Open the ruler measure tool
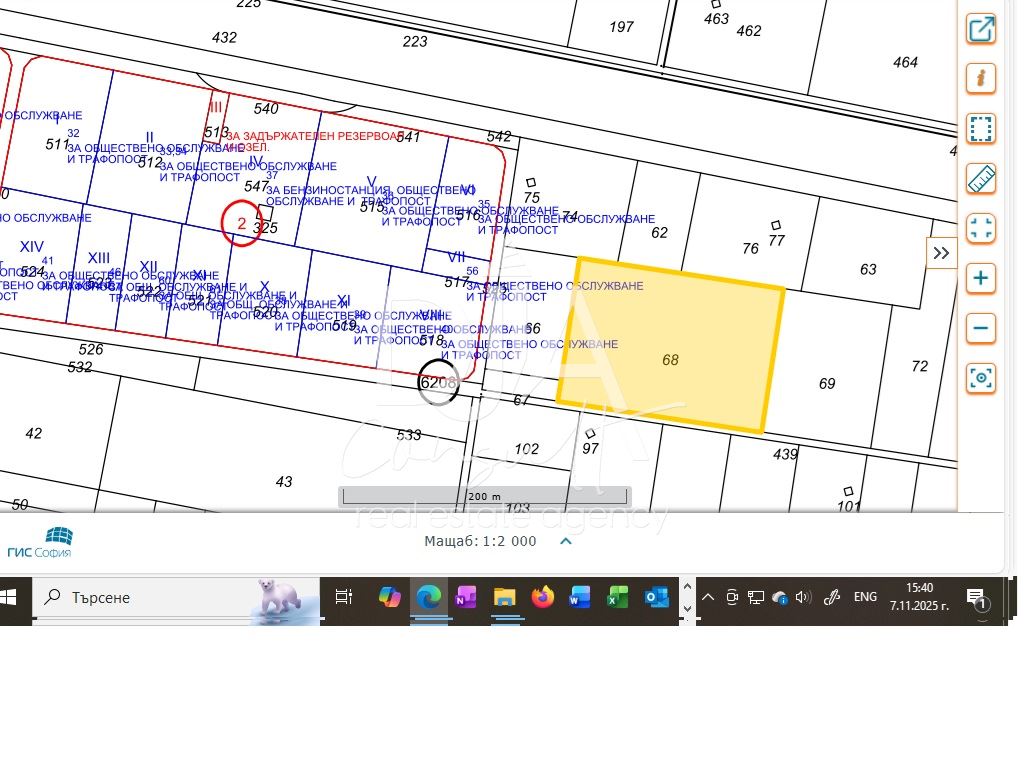Image resolution: width=1024 pixels, height=768 pixels. [981, 179]
